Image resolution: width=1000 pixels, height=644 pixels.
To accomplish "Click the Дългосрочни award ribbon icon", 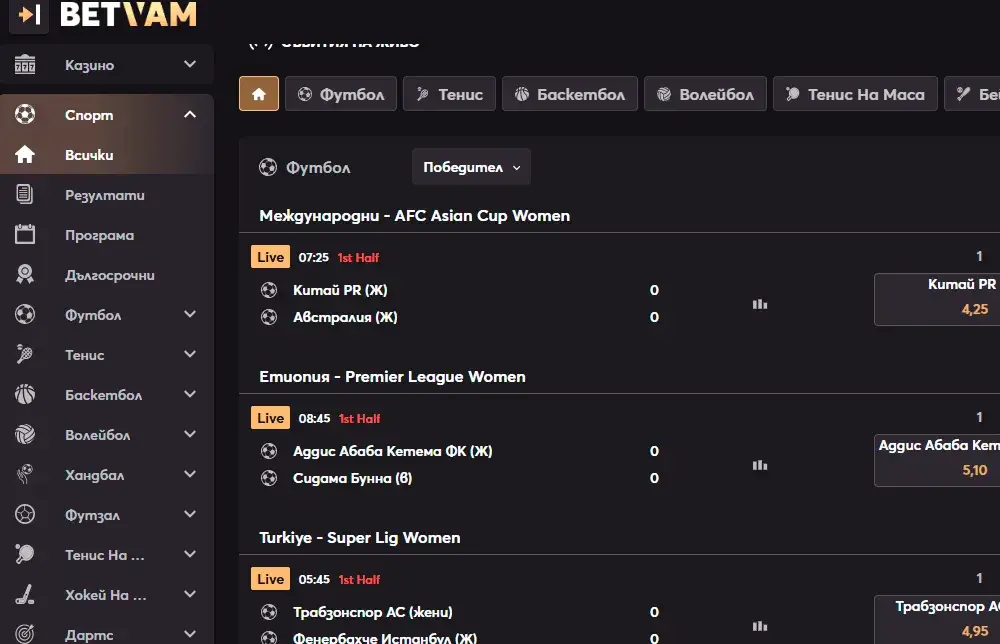I will 25,275.
